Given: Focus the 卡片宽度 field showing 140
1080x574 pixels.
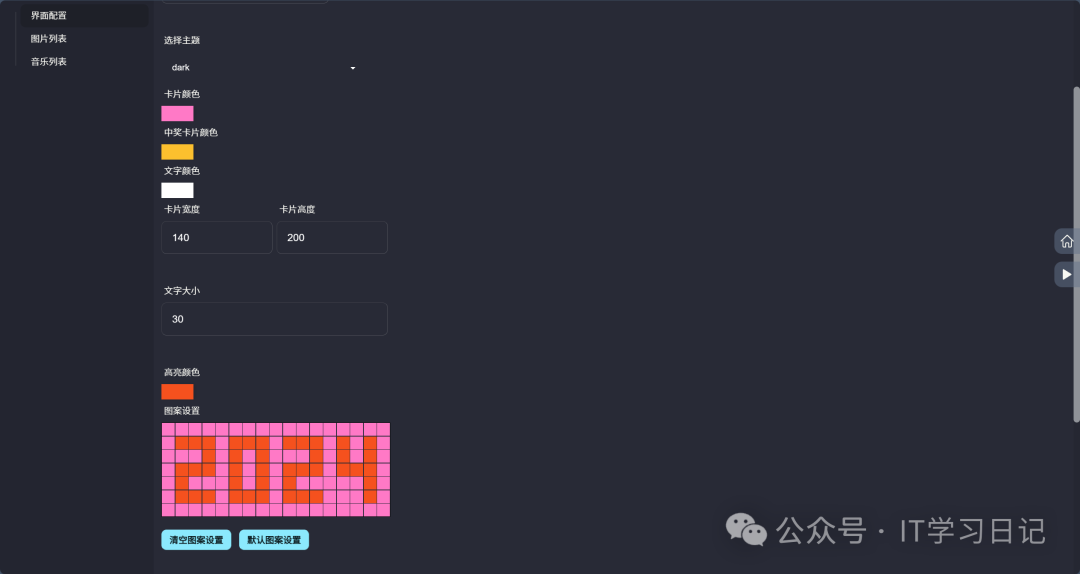Looking at the screenshot, I should (x=217, y=237).
